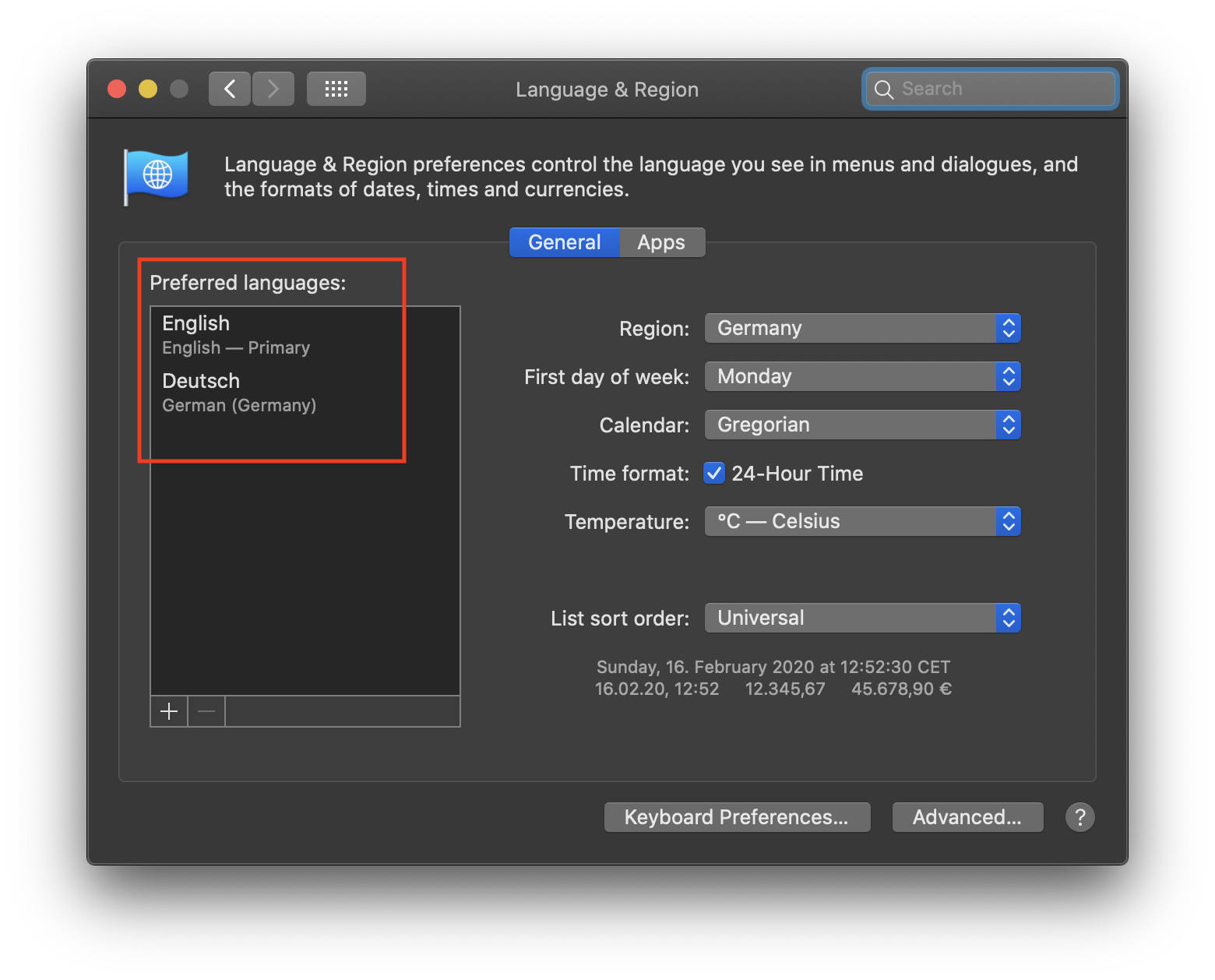Click the Keyboard Preferences button
The width and height of the screenshot is (1215, 980).
pos(737,817)
